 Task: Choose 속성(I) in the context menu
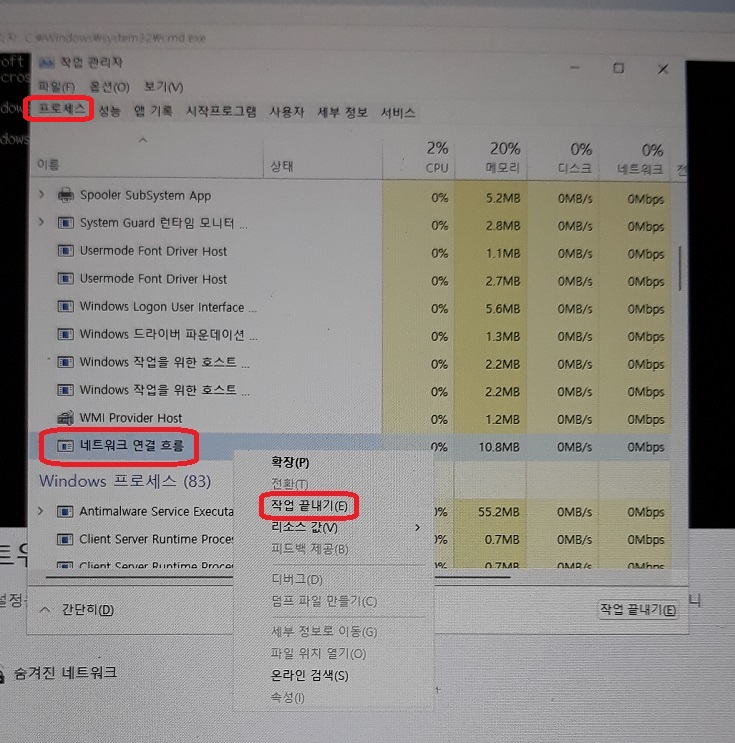click(287, 697)
